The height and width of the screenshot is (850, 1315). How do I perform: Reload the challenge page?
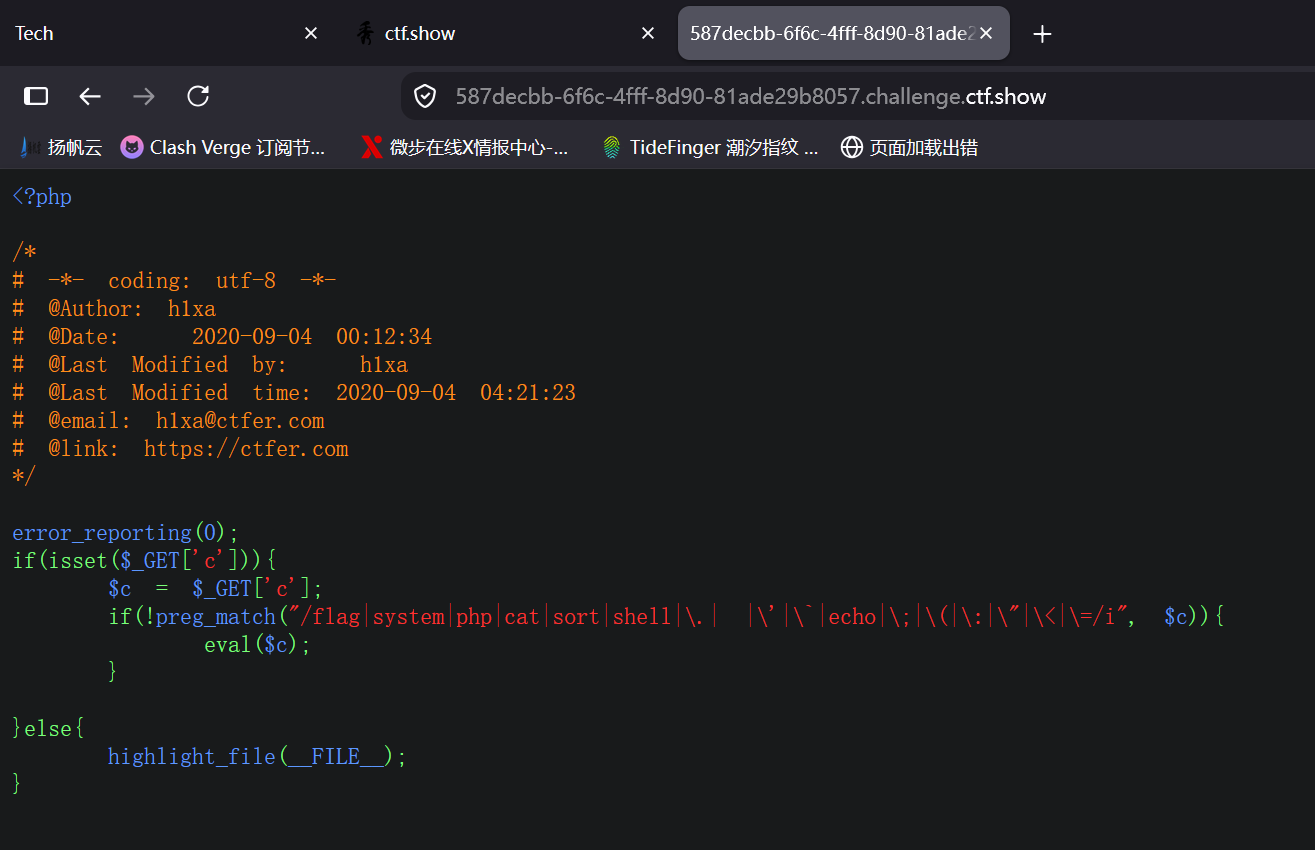point(198,96)
